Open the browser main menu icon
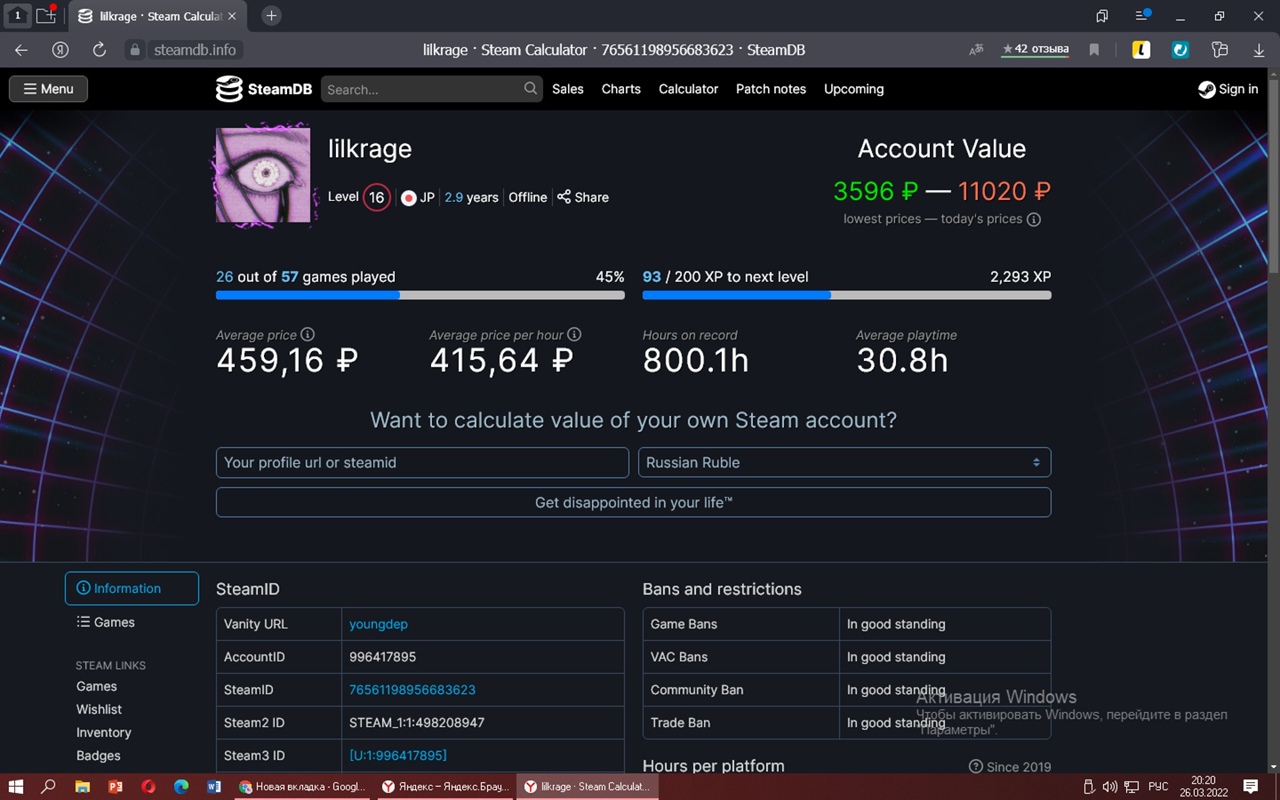 1142,16
